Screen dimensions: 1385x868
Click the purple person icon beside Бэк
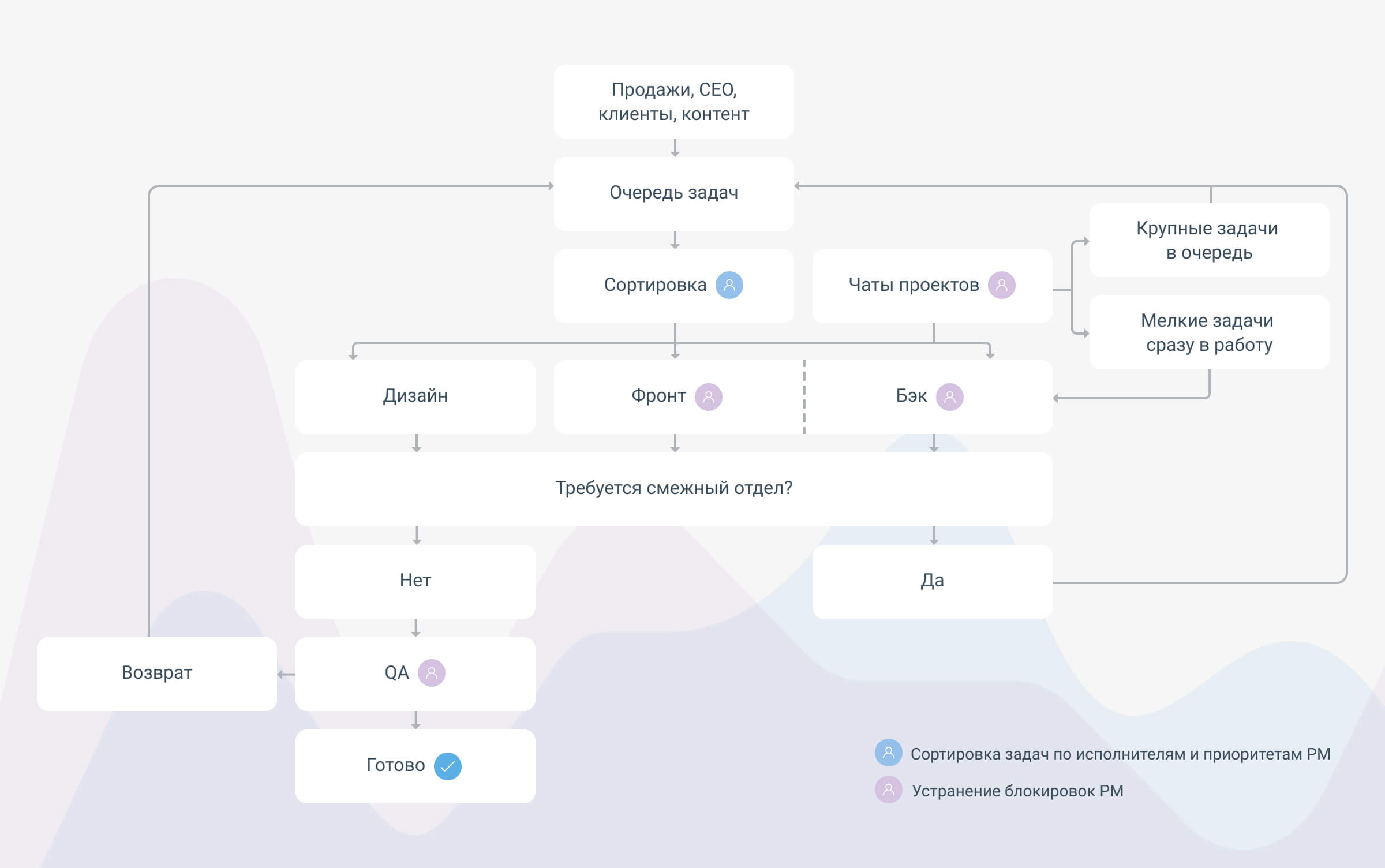coord(950,397)
